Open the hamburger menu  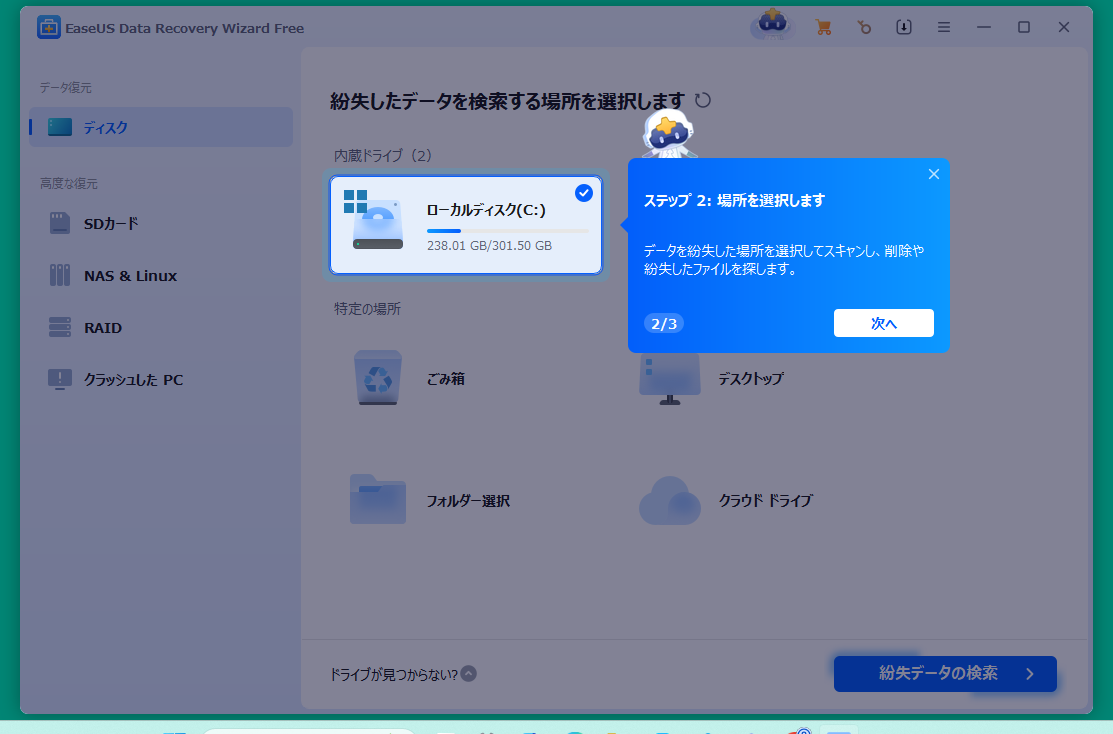click(943, 28)
